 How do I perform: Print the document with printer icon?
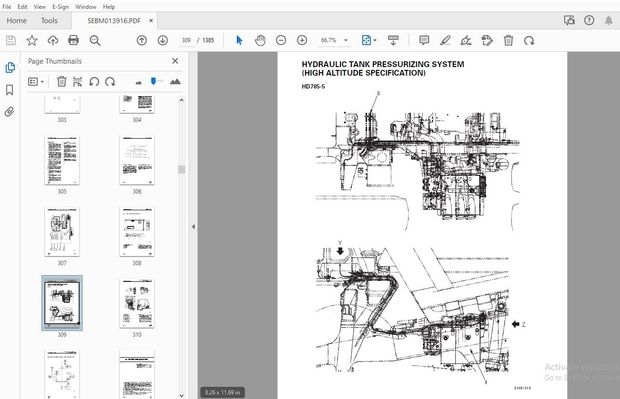(x=74, y=40)
